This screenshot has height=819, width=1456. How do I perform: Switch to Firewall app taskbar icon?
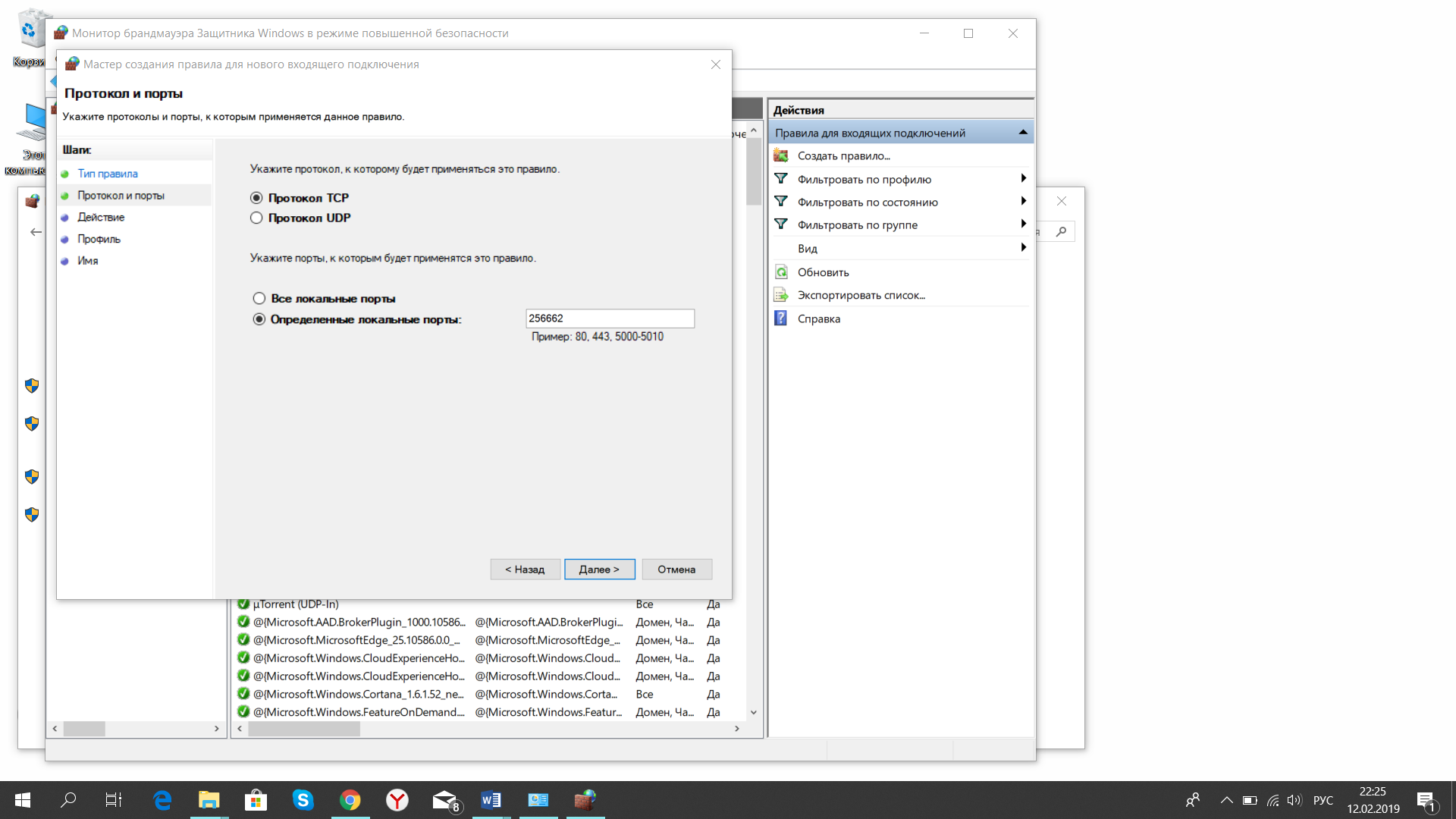coord(585,800)
